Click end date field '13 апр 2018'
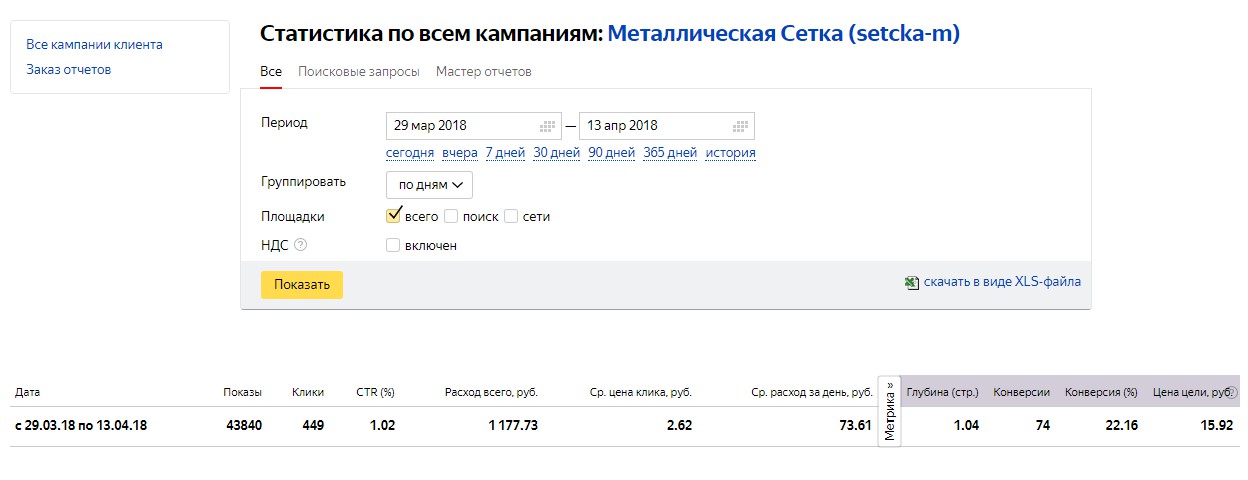The height and width of the screenshot is (480, 1248). point(667,126)
